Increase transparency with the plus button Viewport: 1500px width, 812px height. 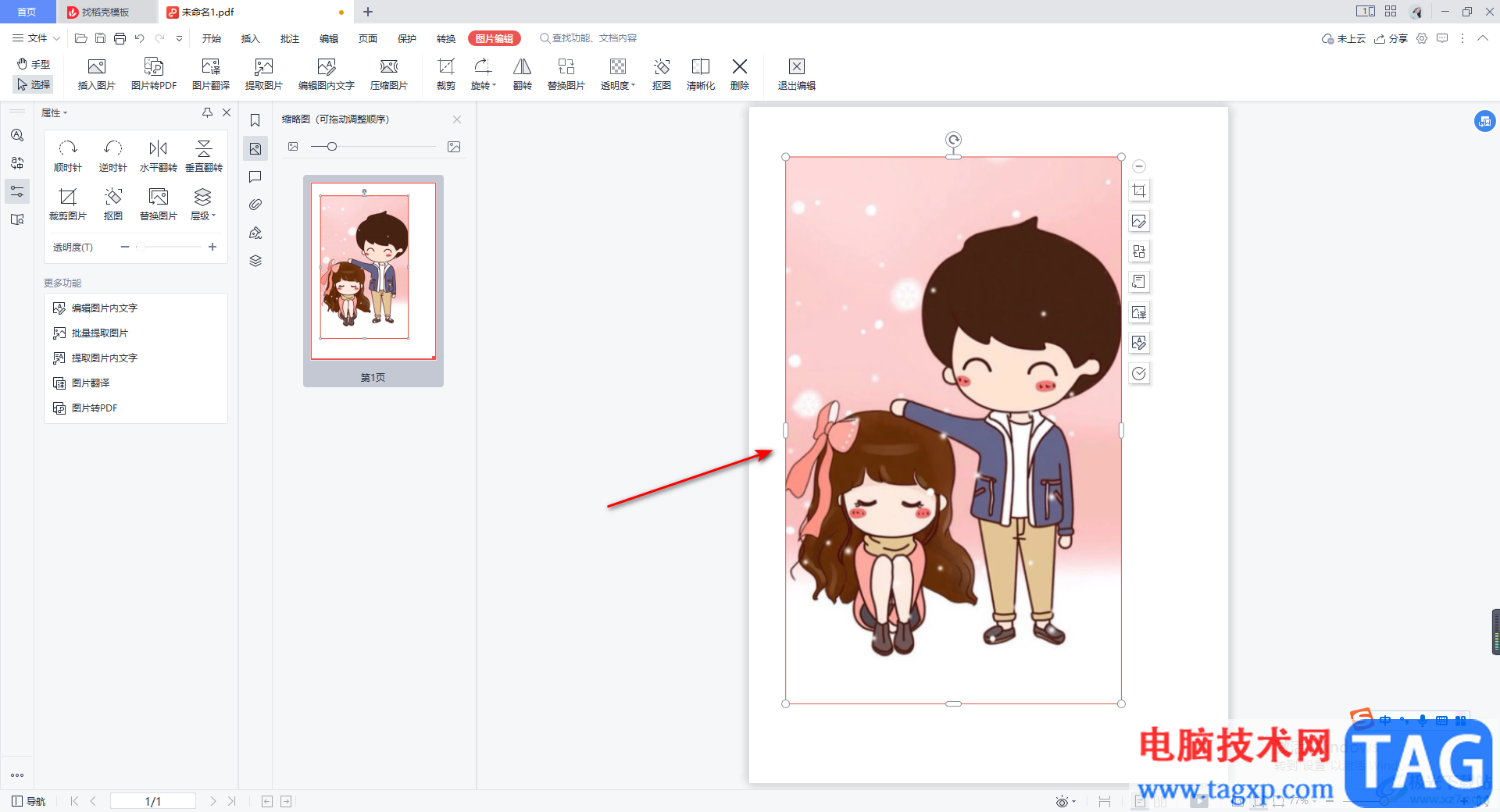point(212,247)
